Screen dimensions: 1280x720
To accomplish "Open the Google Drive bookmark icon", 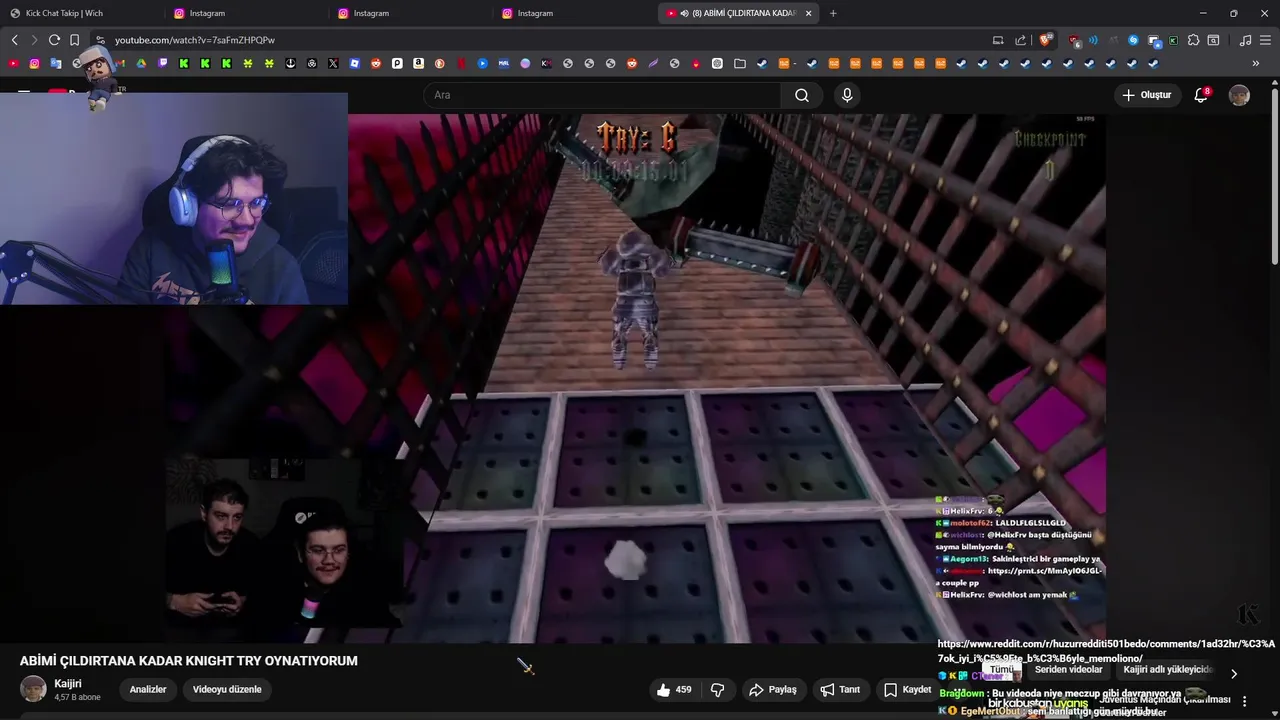I will 141,63.
